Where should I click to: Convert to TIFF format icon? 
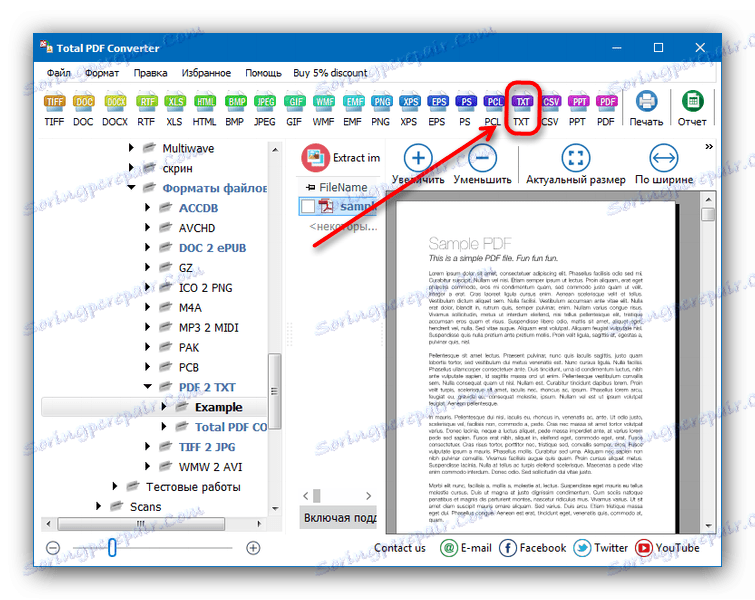coord(54,109)
